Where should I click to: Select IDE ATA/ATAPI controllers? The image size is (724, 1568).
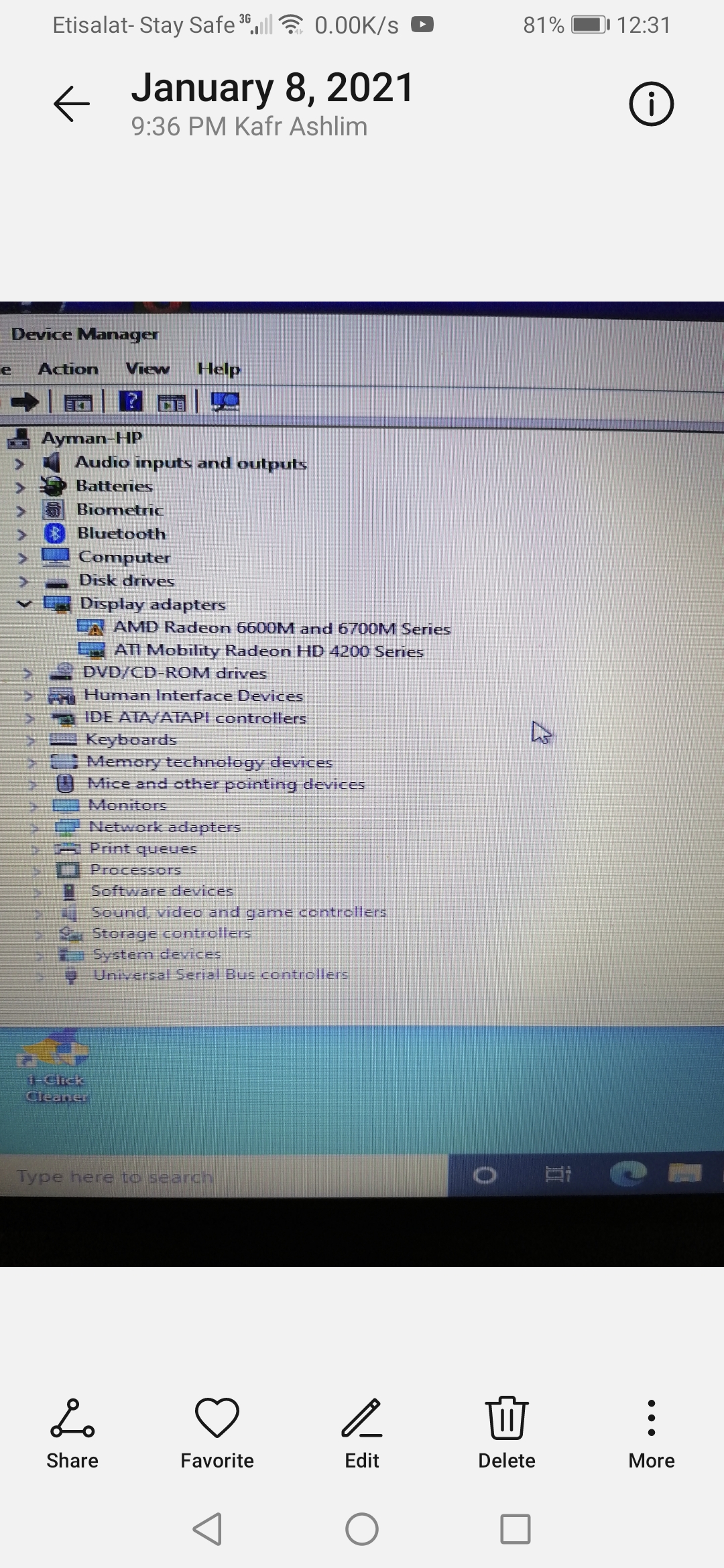point(195,718)
